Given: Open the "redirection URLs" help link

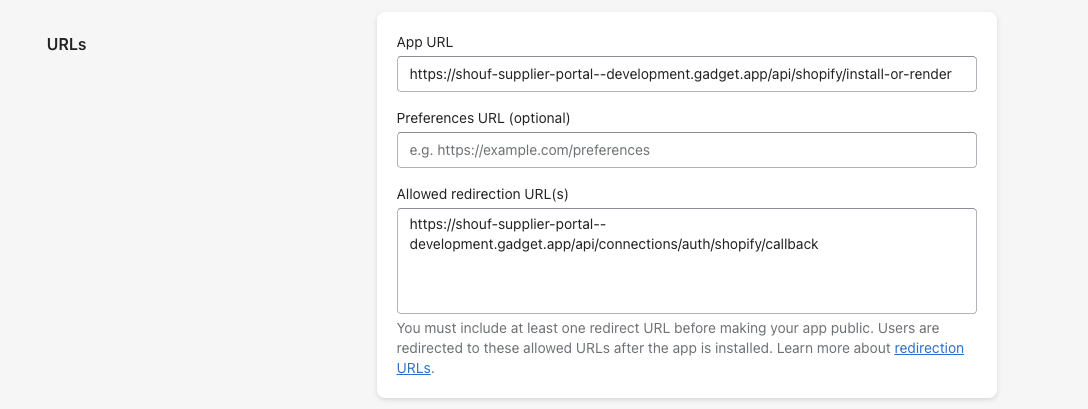Looking at the screenshot, I should (929, 348).
